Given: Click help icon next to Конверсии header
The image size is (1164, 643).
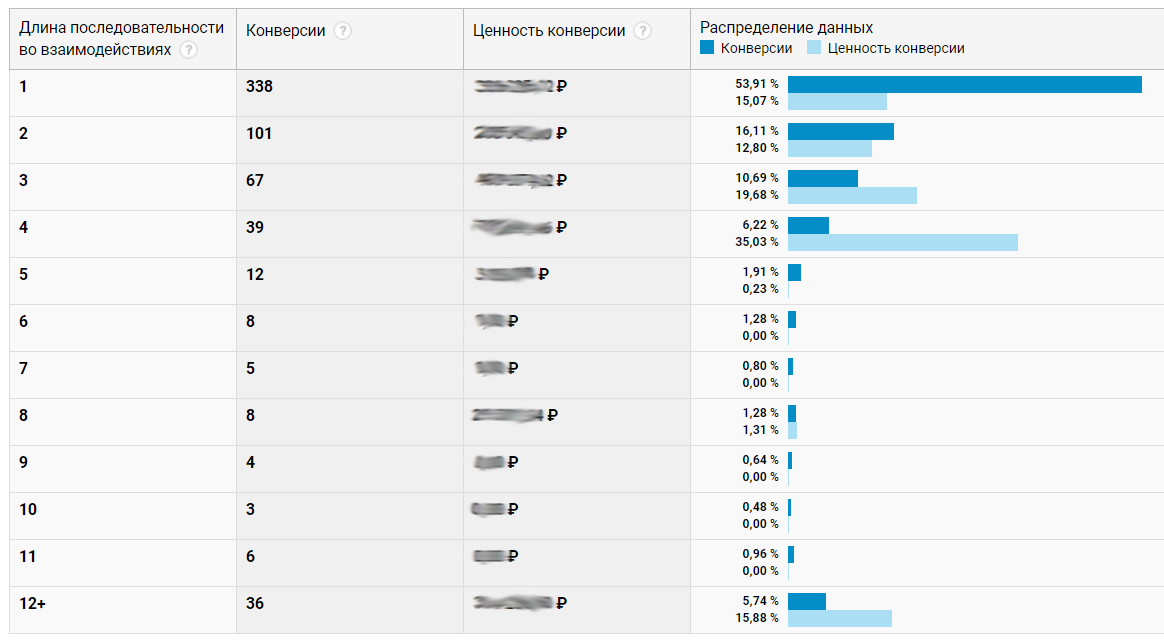Looking at the screenshot, I should point(343,31).
